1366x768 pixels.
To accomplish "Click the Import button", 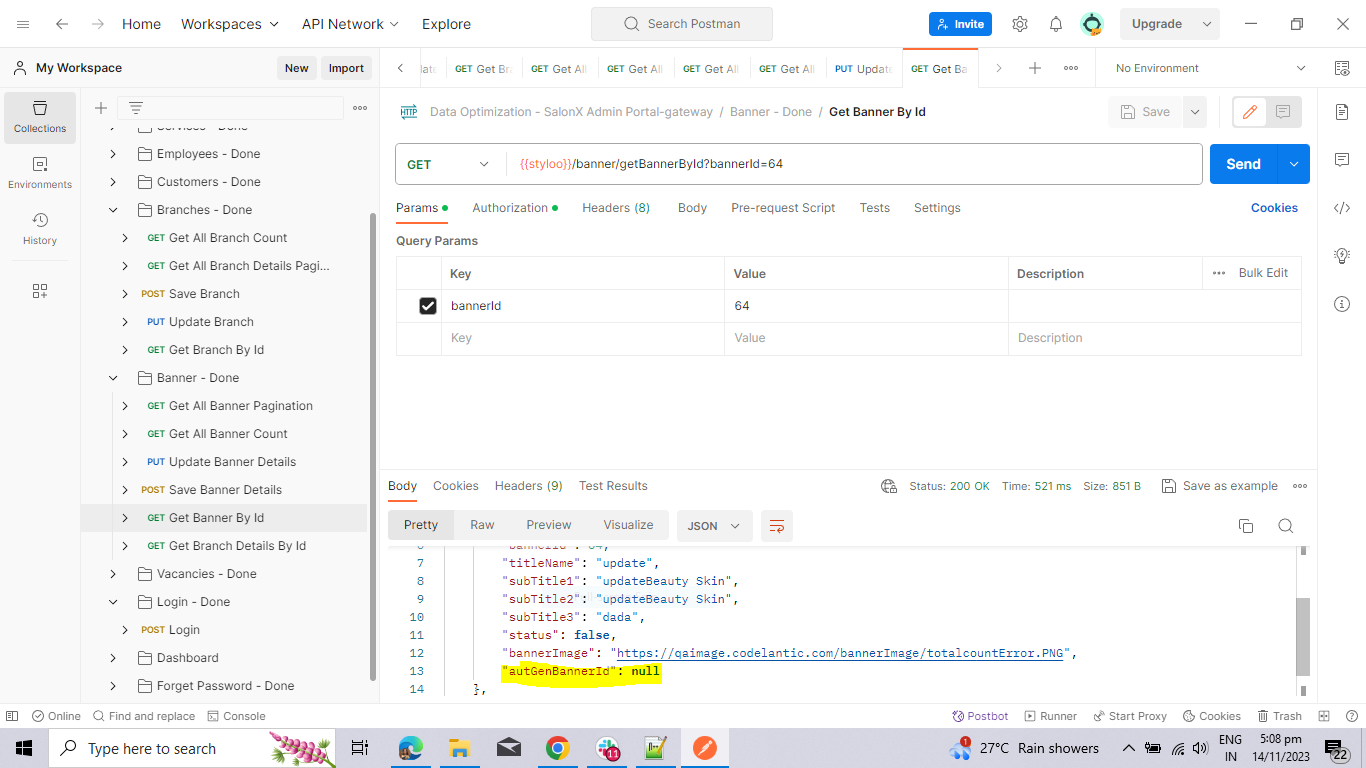I will 346,68.
